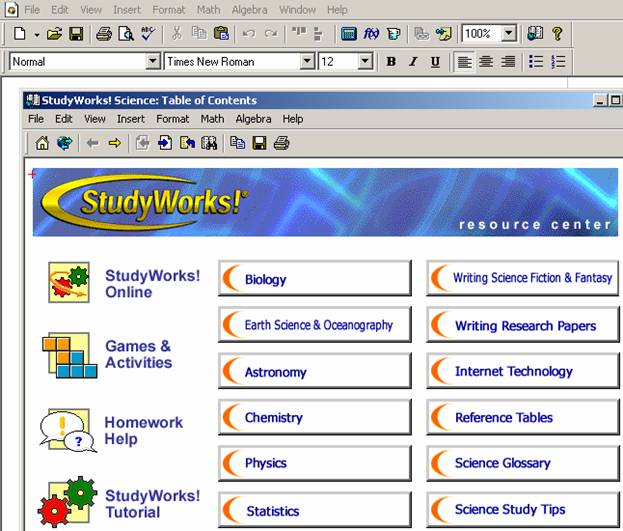Click the yellow Forward arrow icon
623x531 pixels.
(x=115, y=143)
